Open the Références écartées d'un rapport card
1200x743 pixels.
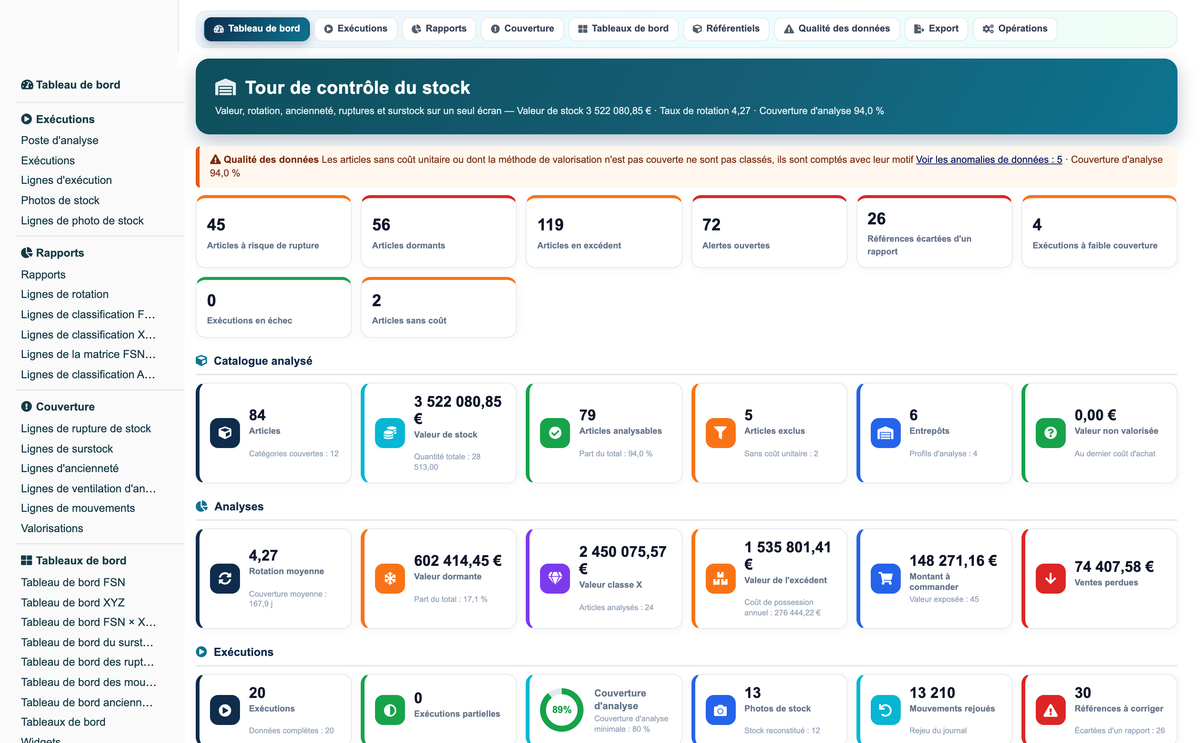(x=934, y=232)
